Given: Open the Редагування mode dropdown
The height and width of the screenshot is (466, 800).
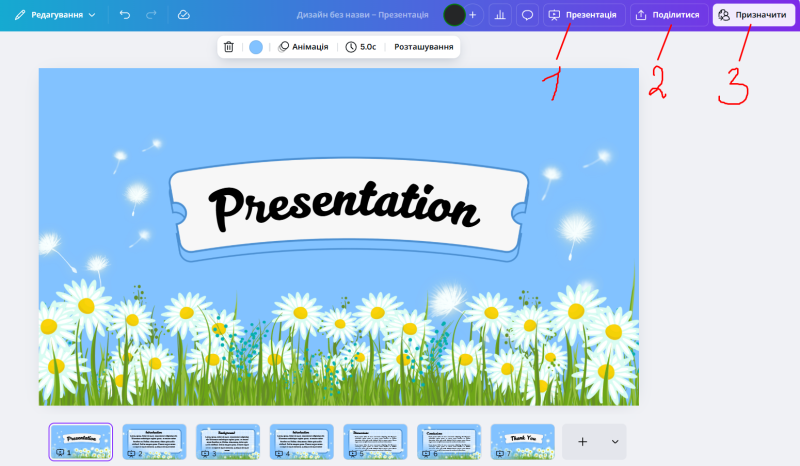Looking at the screenshot, I should pos(55,15).
